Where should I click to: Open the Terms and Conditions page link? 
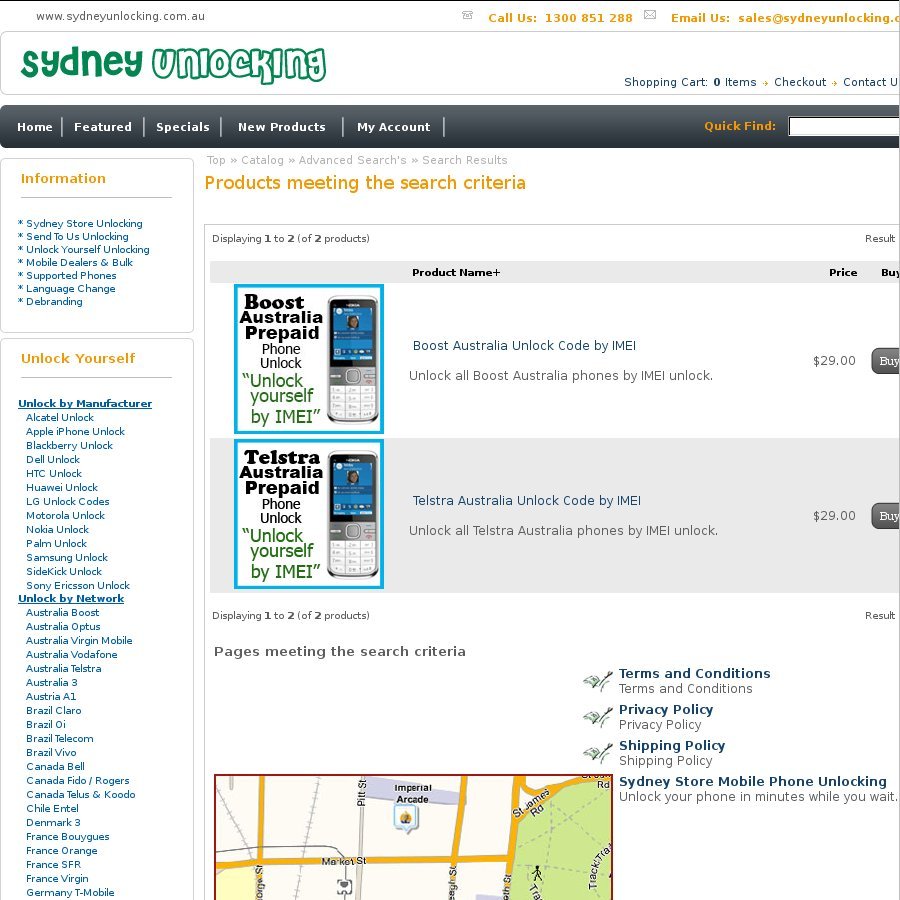pyautogui.click(x=695, y=673)
